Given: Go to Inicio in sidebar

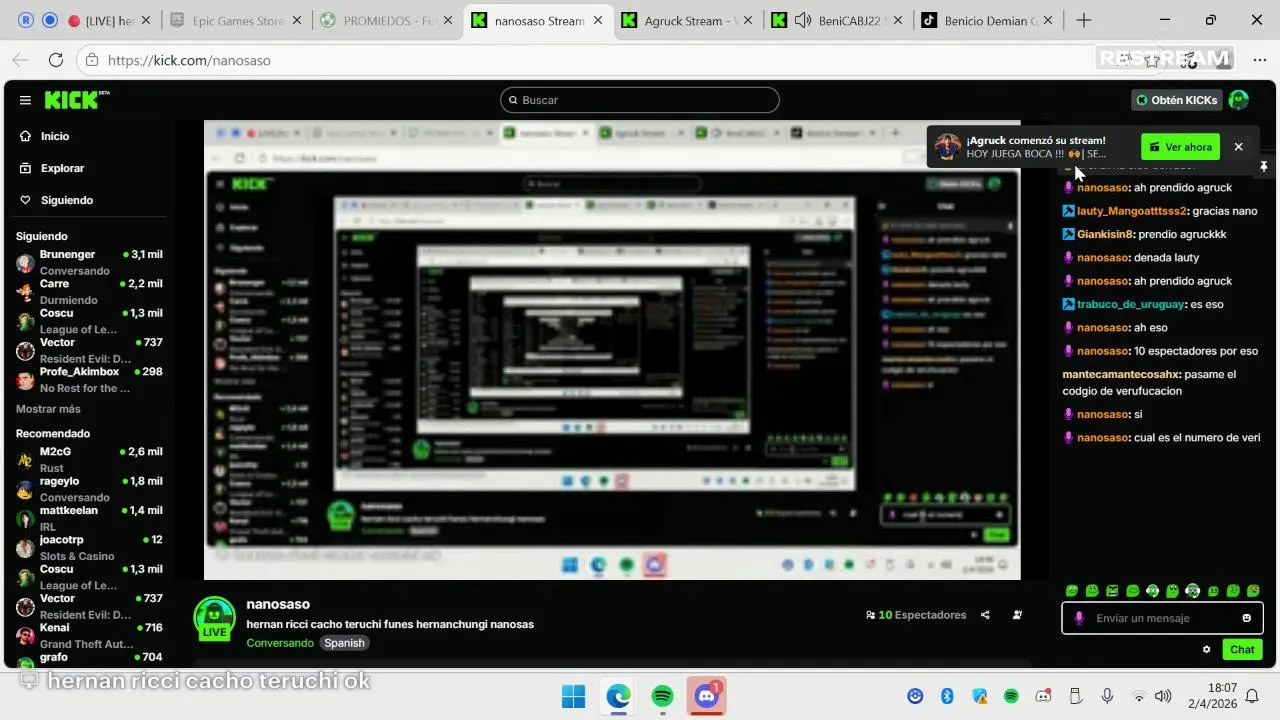Looking at the screenshot, I should [55, 136].
